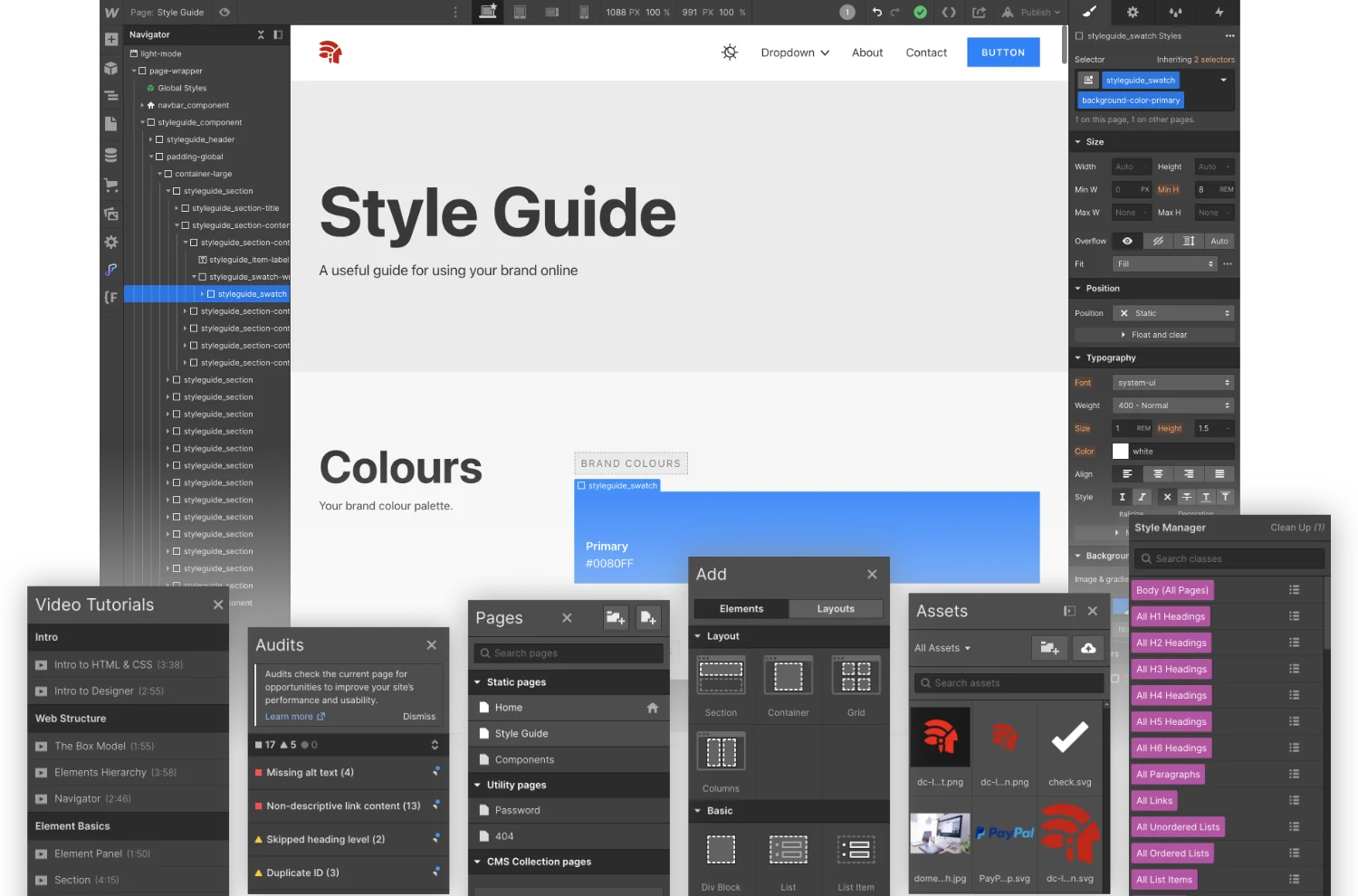Collapse Static pages group in Pages panel
Image resolution: width=1358 pixels, height=896 pixels.
(x=477, y=682)
